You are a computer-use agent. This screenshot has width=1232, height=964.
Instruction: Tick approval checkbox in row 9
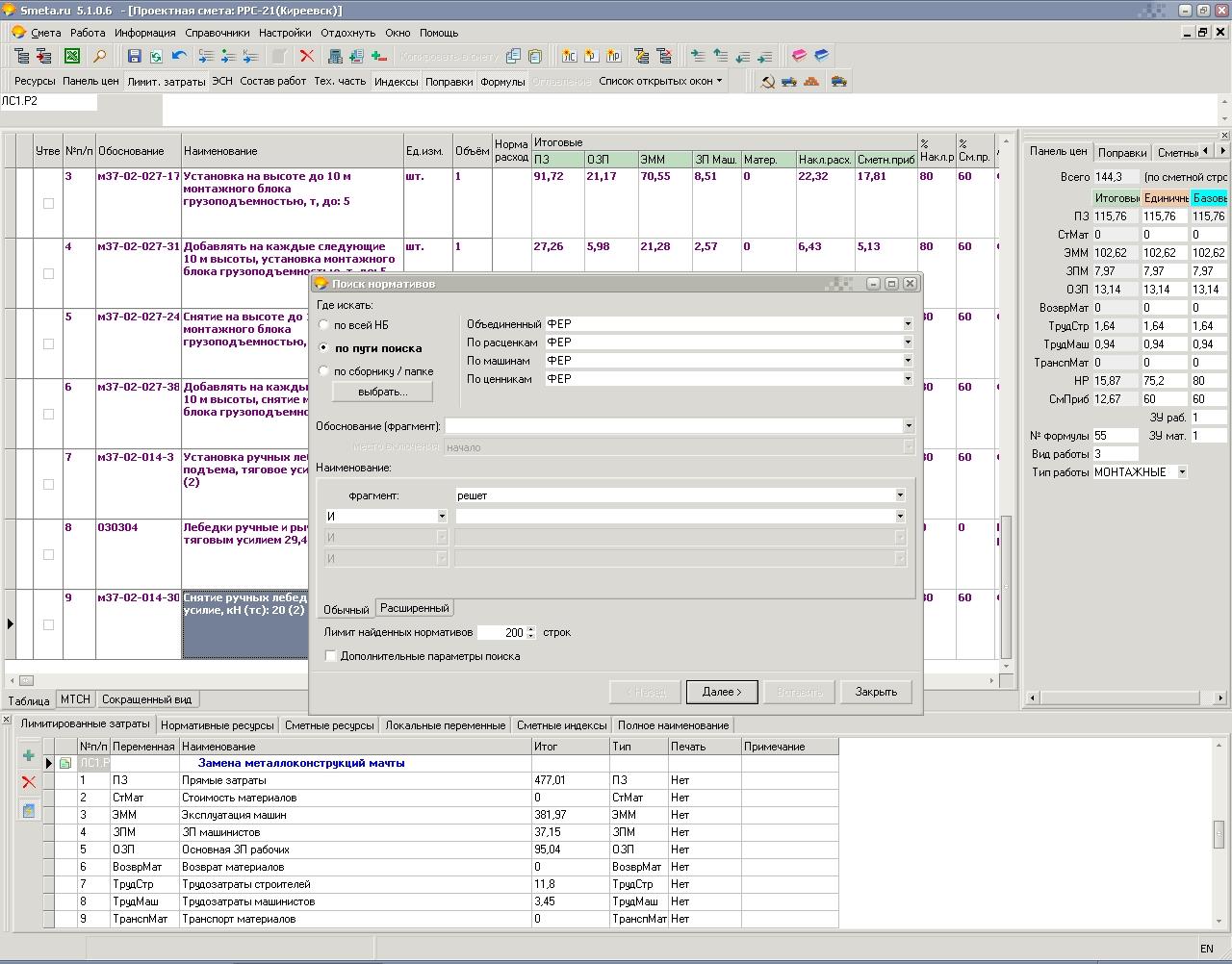(48, 624)
